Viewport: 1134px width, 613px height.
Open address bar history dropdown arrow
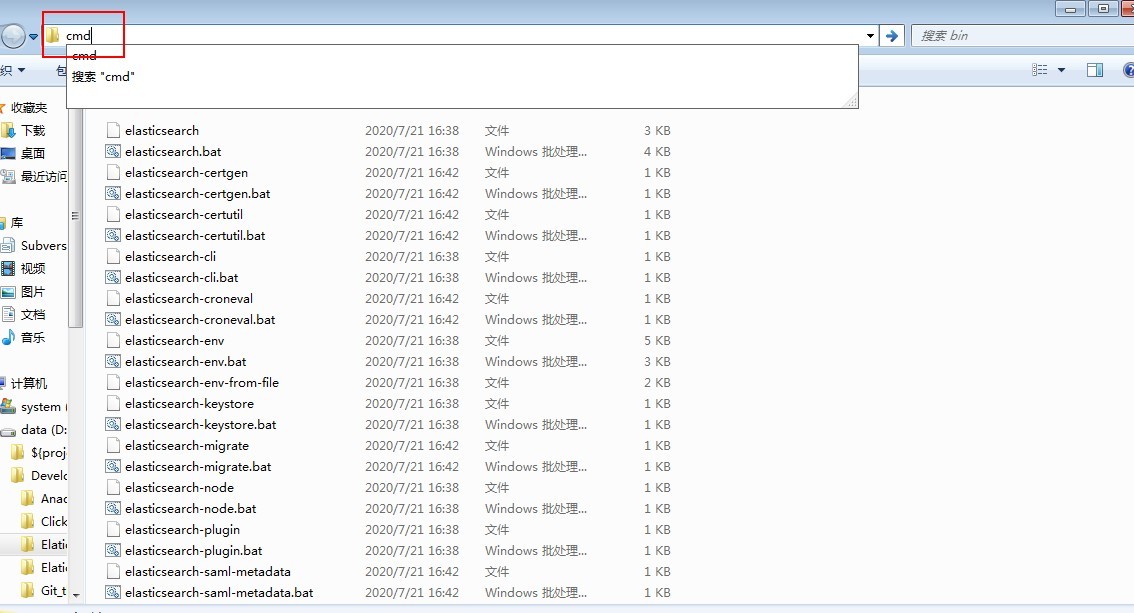(870, 35)
